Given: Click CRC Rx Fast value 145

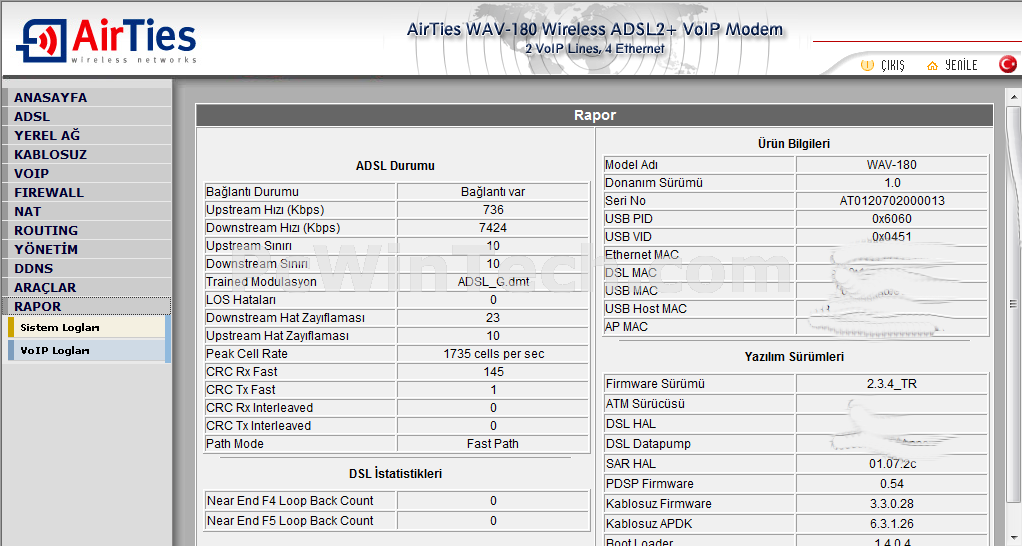Looking at the screenshot, I should [493, 371].
